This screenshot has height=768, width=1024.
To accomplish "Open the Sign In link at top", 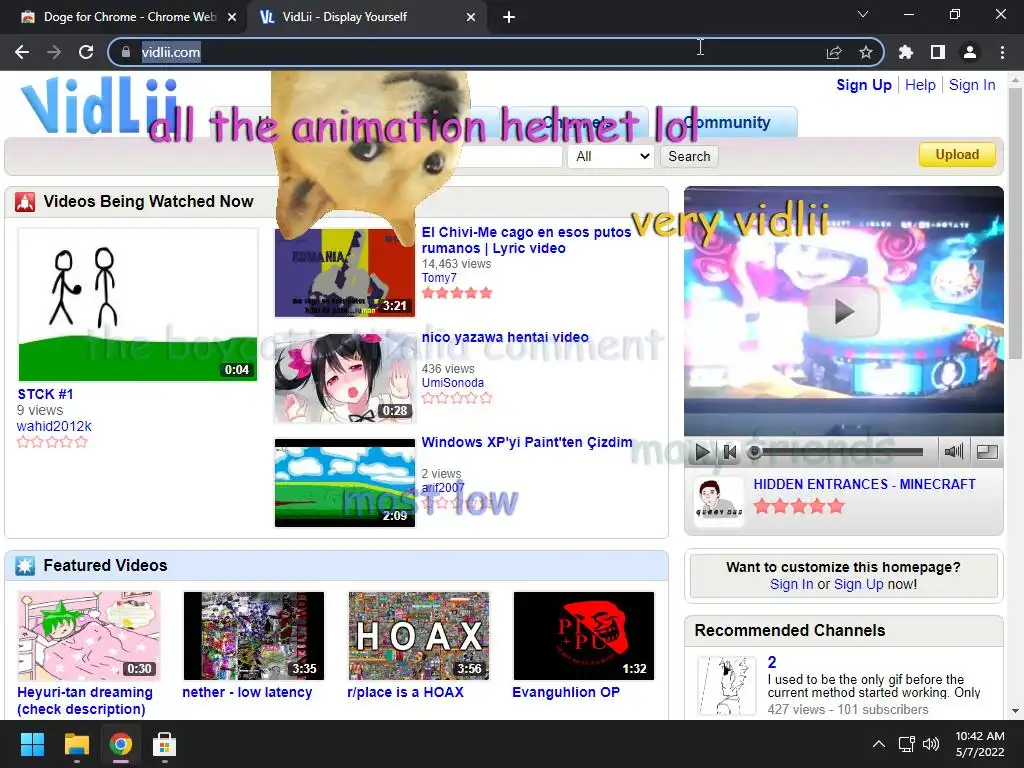I will click(972, 85).
